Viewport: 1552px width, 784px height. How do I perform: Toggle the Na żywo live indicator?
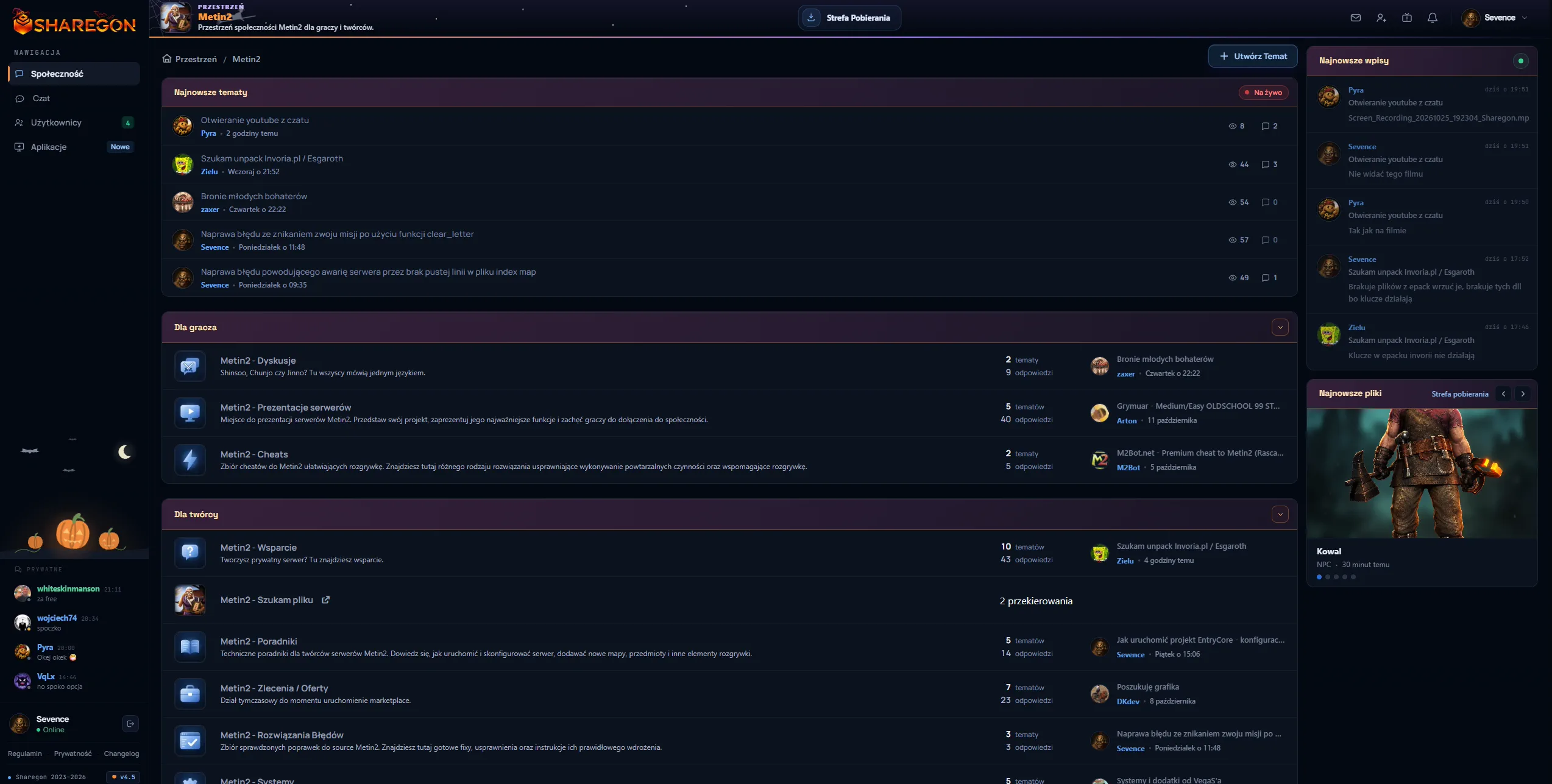(x=1263, y=93)
